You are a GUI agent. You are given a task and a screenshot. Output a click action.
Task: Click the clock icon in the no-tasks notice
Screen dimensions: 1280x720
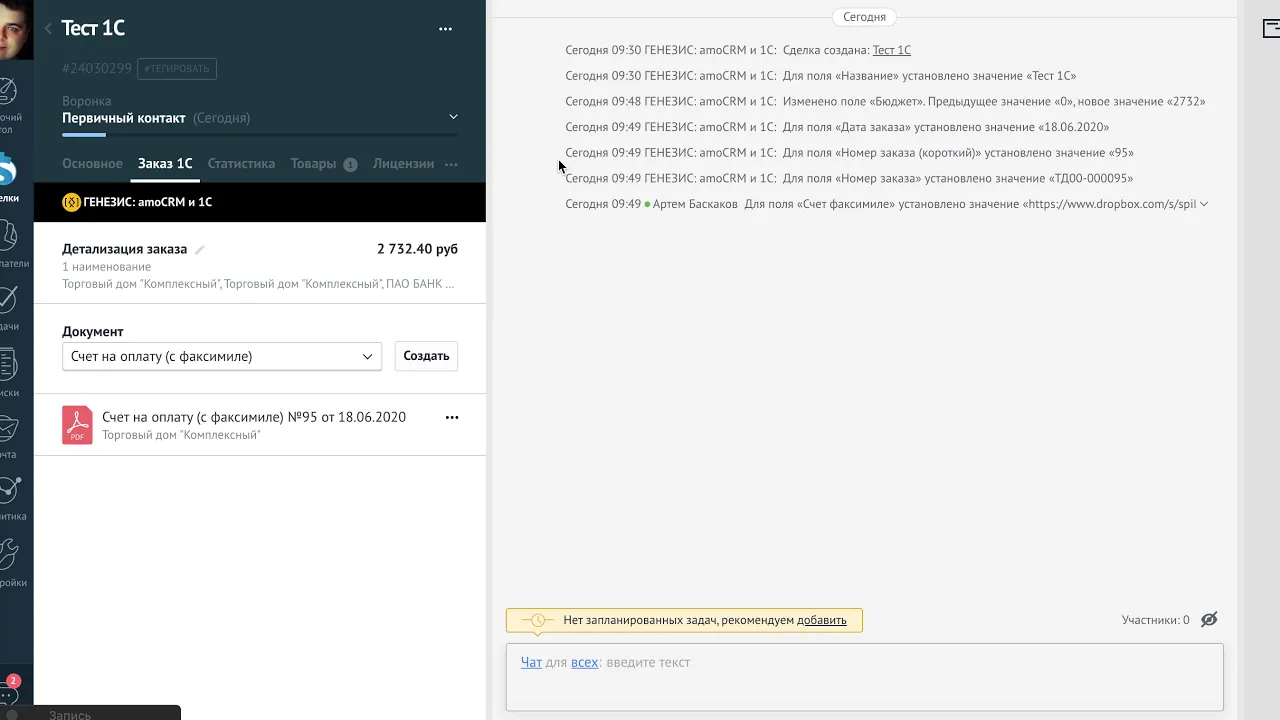click(x=537, y=620)
